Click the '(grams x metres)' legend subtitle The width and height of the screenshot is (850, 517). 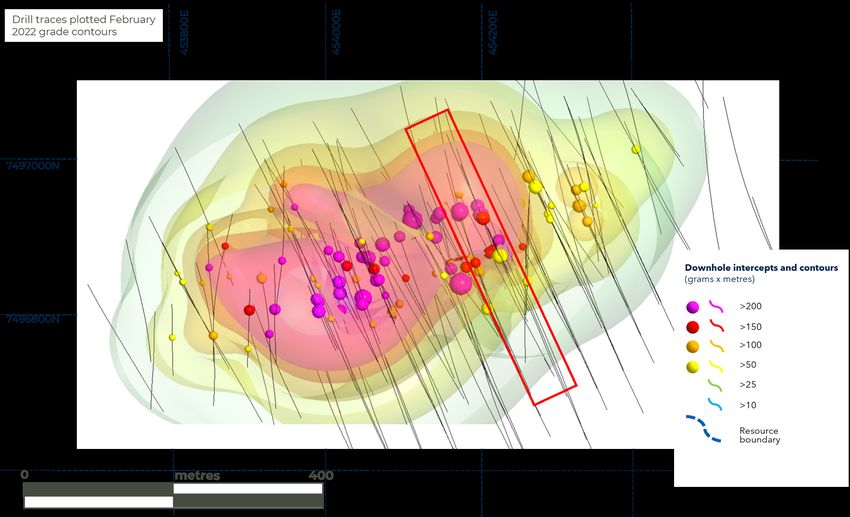719,279
